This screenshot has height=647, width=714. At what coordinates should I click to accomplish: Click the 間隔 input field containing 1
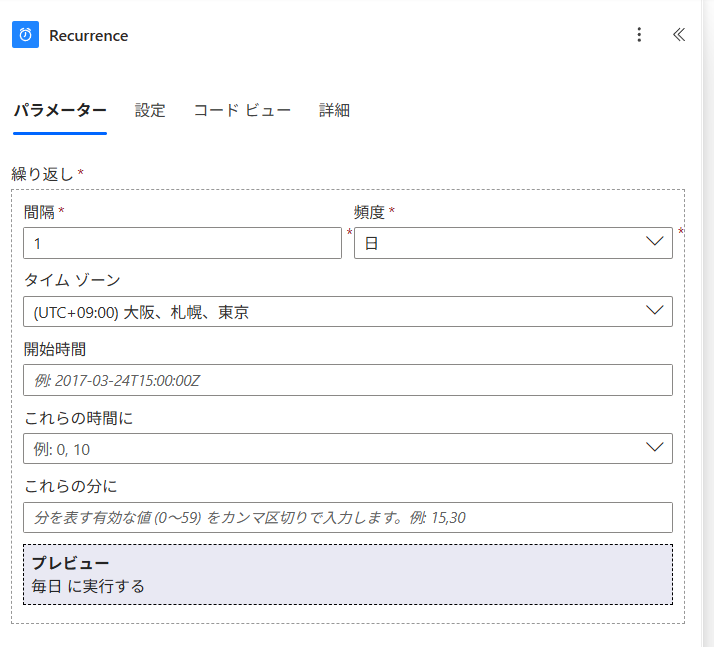point(182,243)
